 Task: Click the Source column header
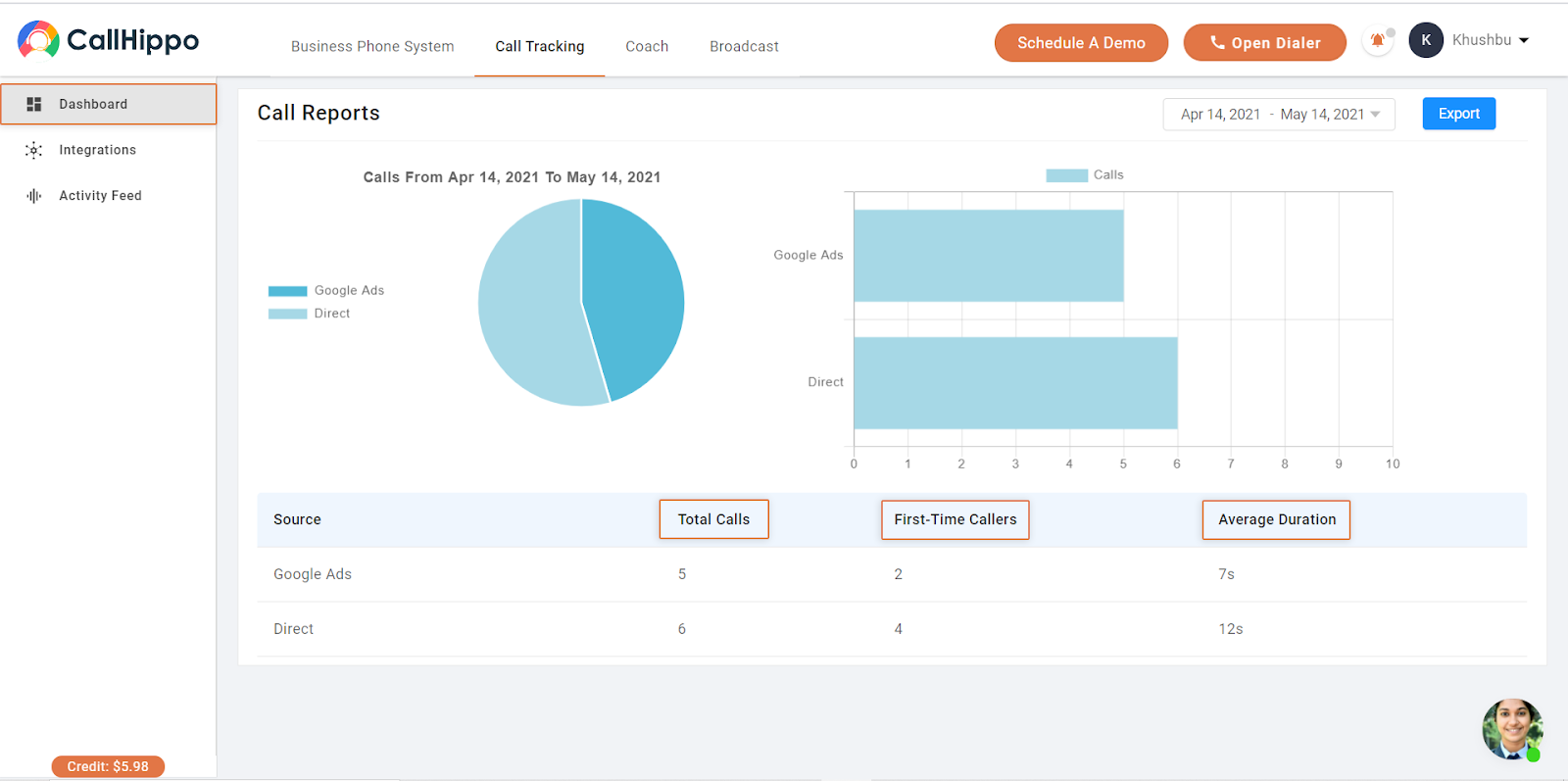297,519
